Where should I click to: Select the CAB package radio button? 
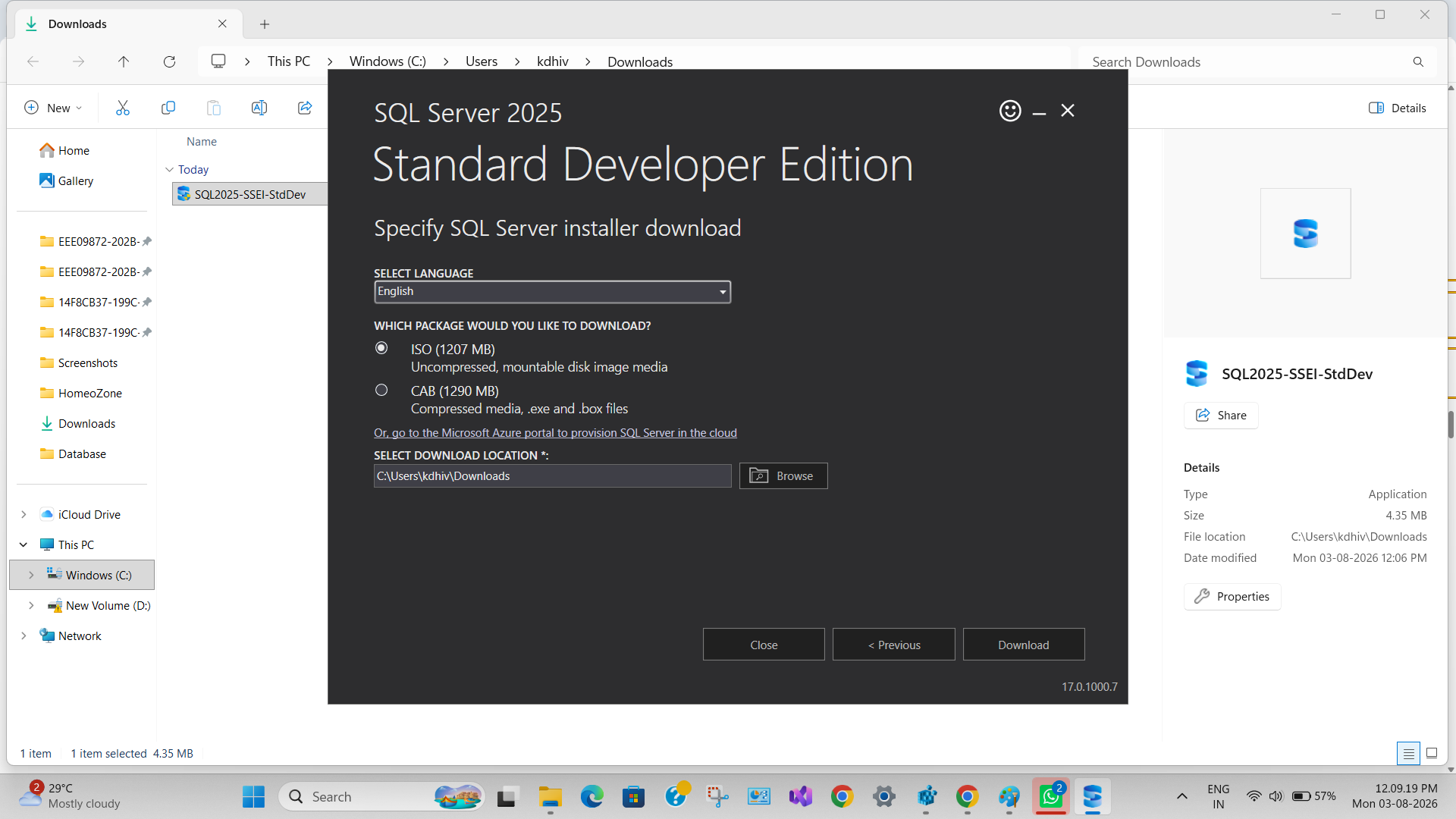pyautogui.click(x=381, y=390)
